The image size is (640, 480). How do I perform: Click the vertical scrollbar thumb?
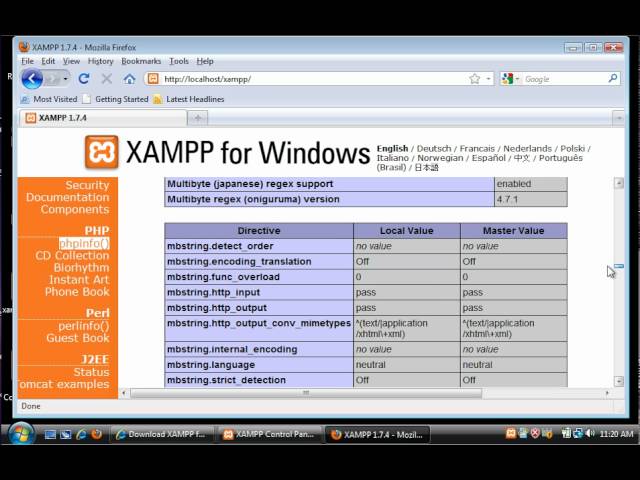click(619, 267)
